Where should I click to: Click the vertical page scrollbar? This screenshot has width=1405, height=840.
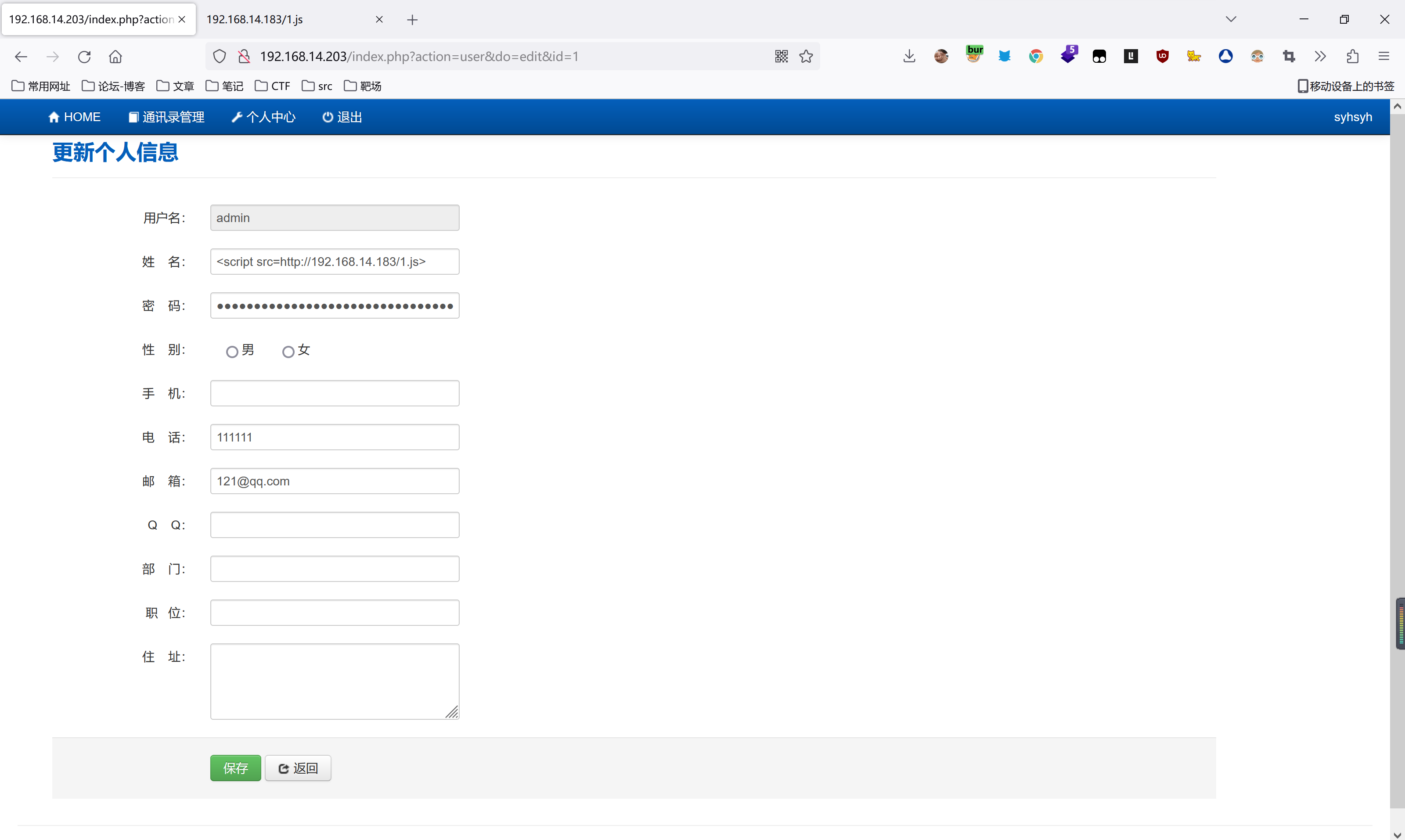pyautogui.click(x=1397, y=396)
